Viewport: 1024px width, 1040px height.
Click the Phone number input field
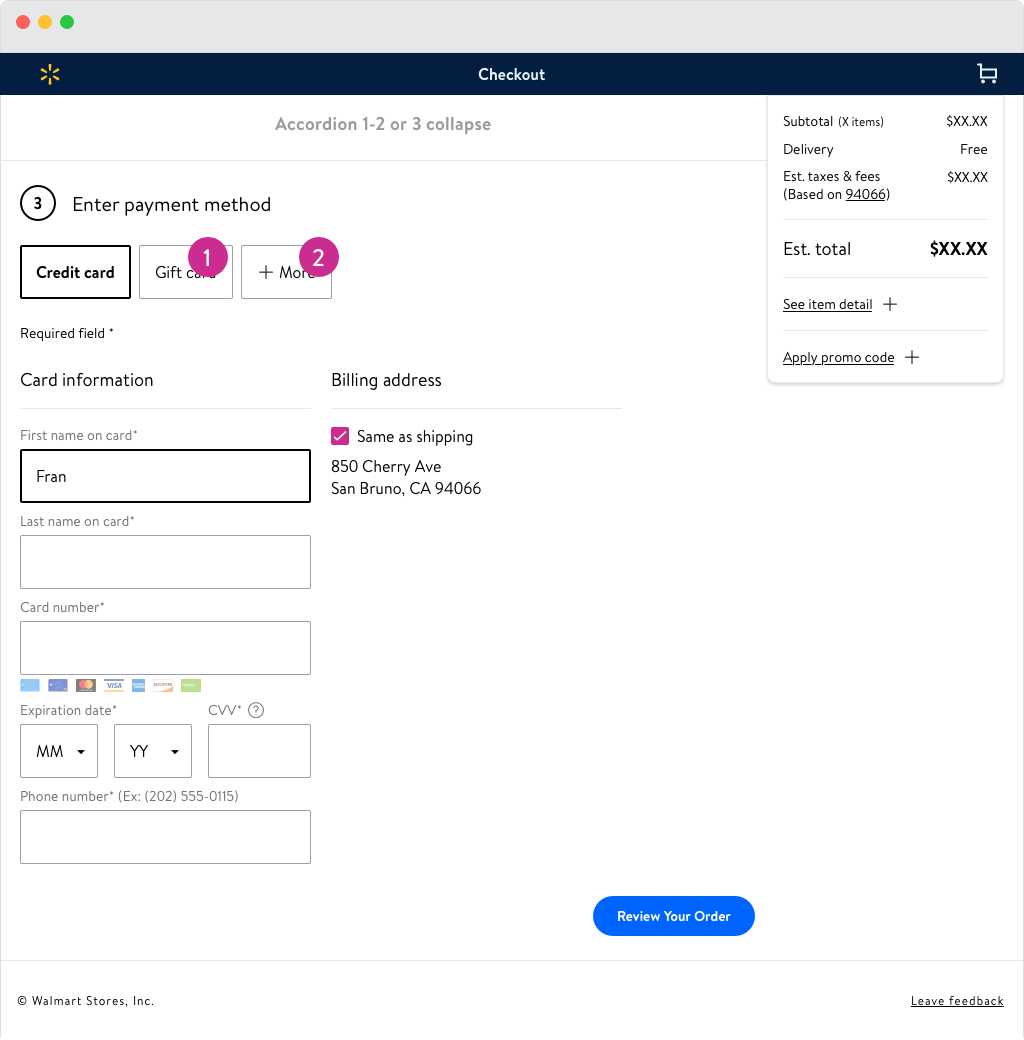tap(165, 837)
